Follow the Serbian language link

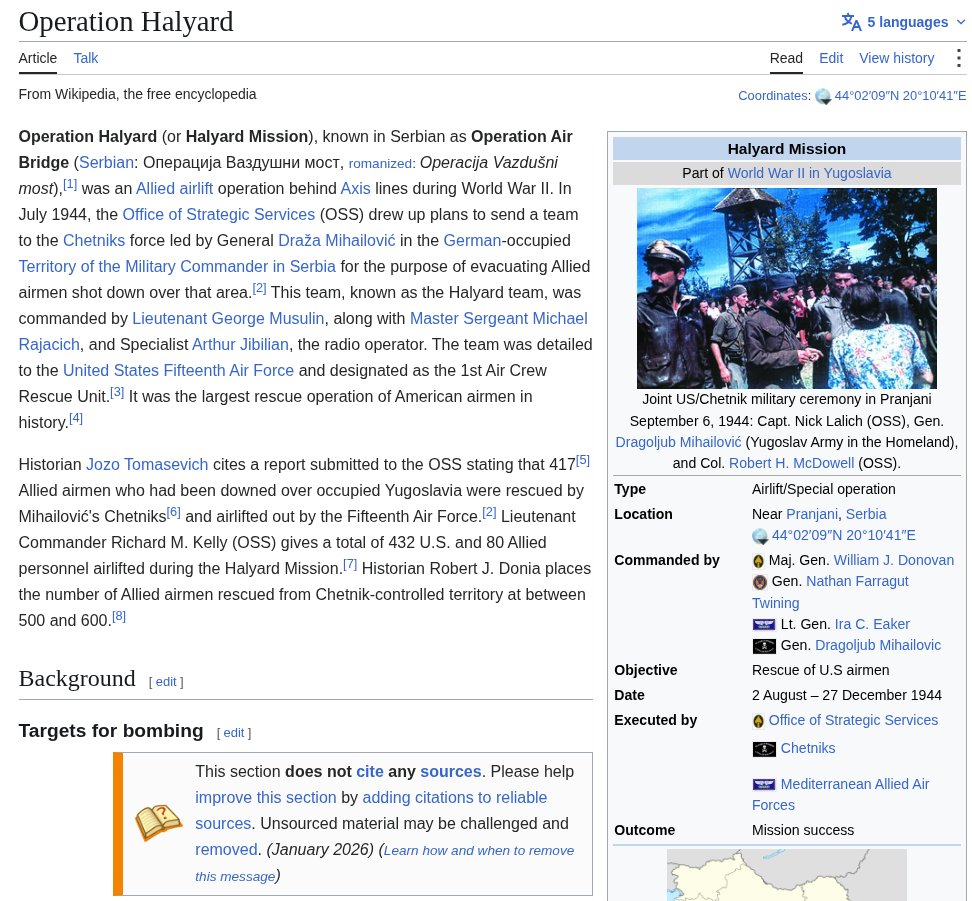click(x=106, y=162)
